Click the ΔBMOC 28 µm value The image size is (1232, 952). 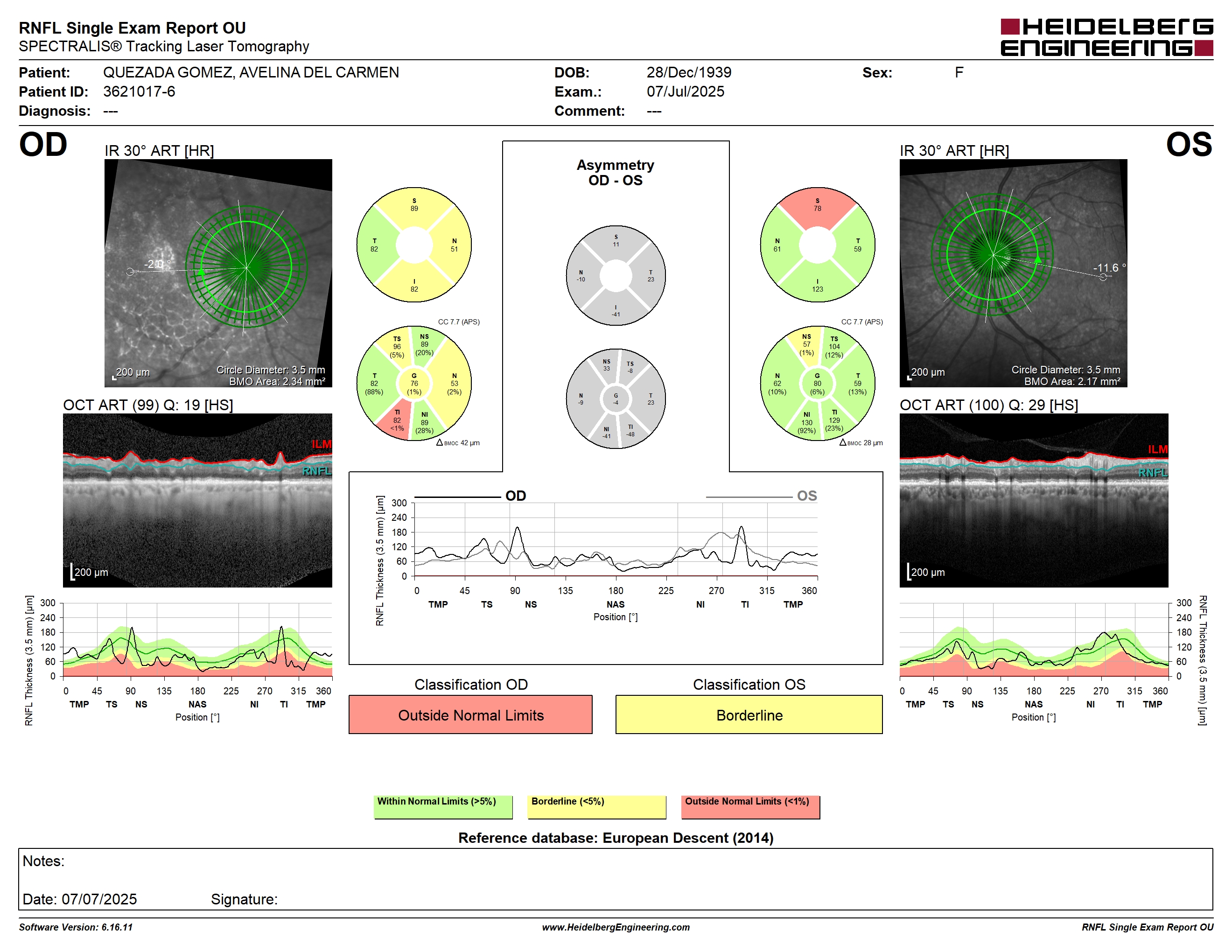[x=861, y=443]
